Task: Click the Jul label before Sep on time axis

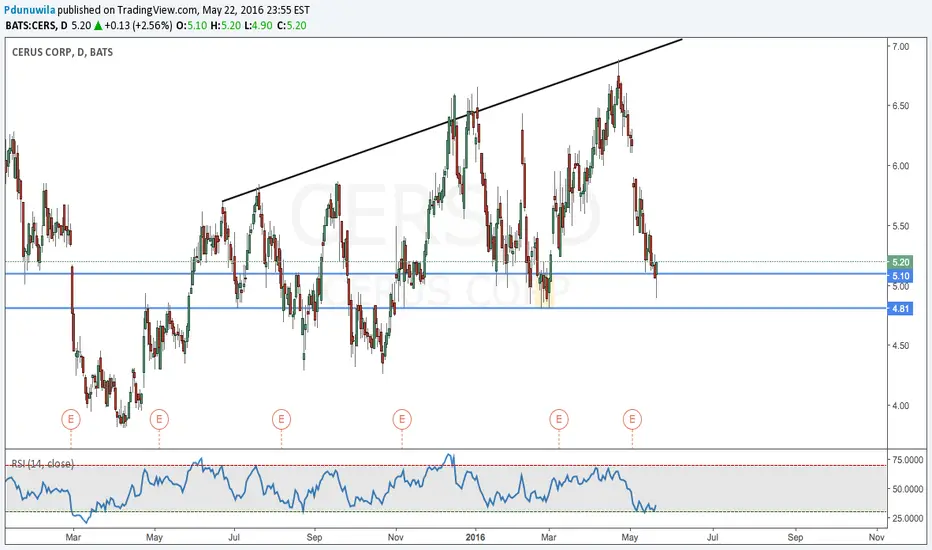Action: point(234,537)
